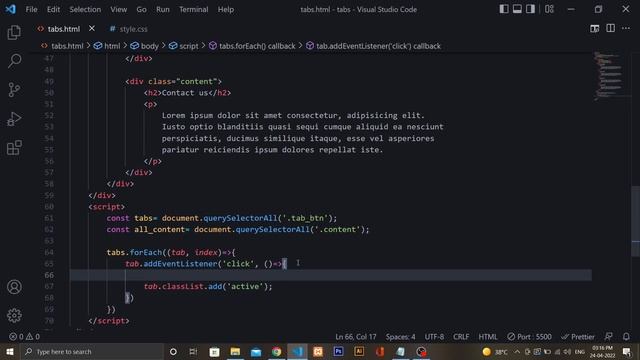Click the Windows taskbar search box
This screenshot has height=360, width=640.
tap(92, 351)
